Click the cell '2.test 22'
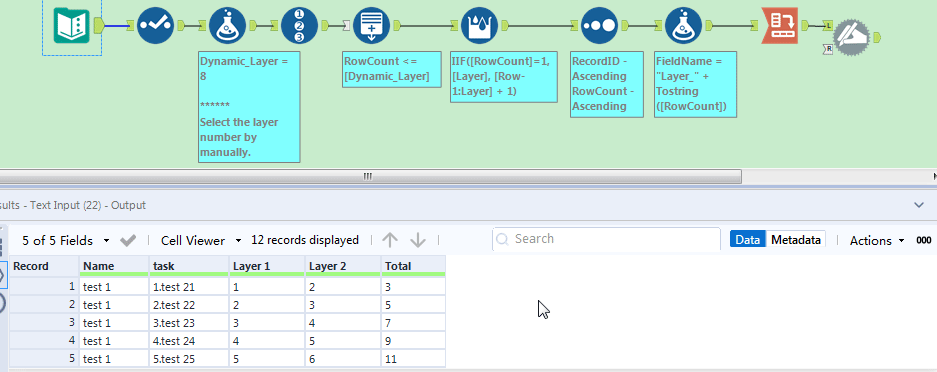 (x=189, y=305)
